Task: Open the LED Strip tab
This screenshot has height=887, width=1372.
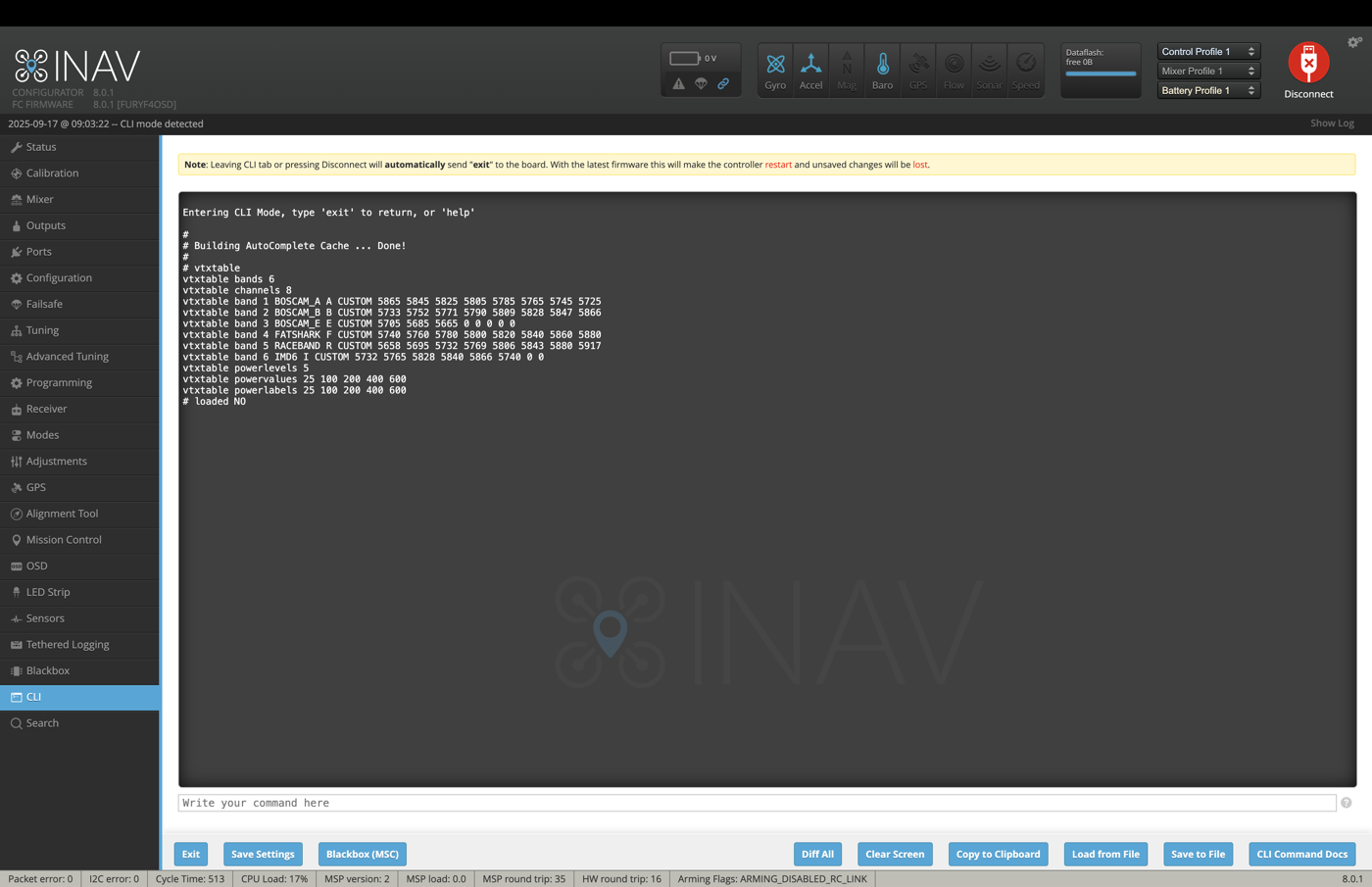Action: [79, 592]
